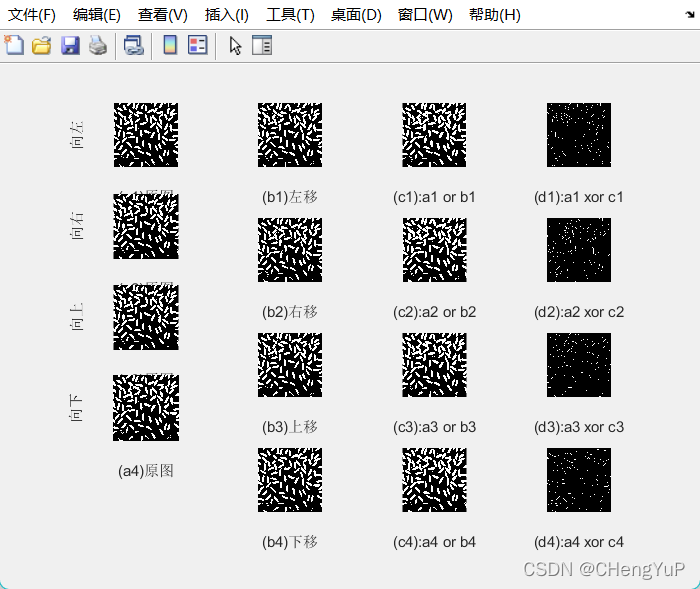700x589 pixels.
Task: Open the 窗口(W) menu
Action: 425,15
